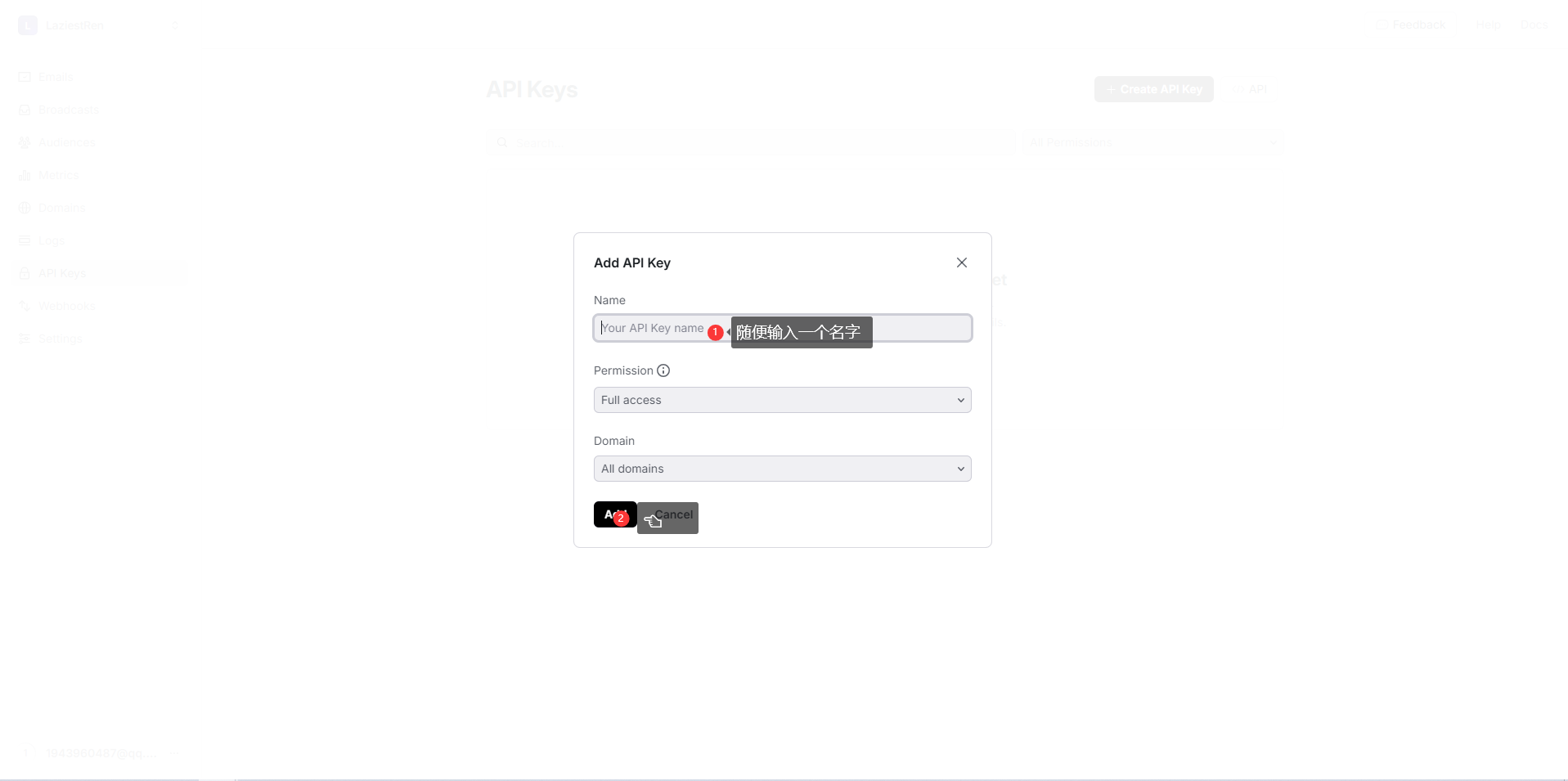Click the Broadcasts inbox icon in sidebar
Screen dimensions: 1568x781
(x=25, y=110)
